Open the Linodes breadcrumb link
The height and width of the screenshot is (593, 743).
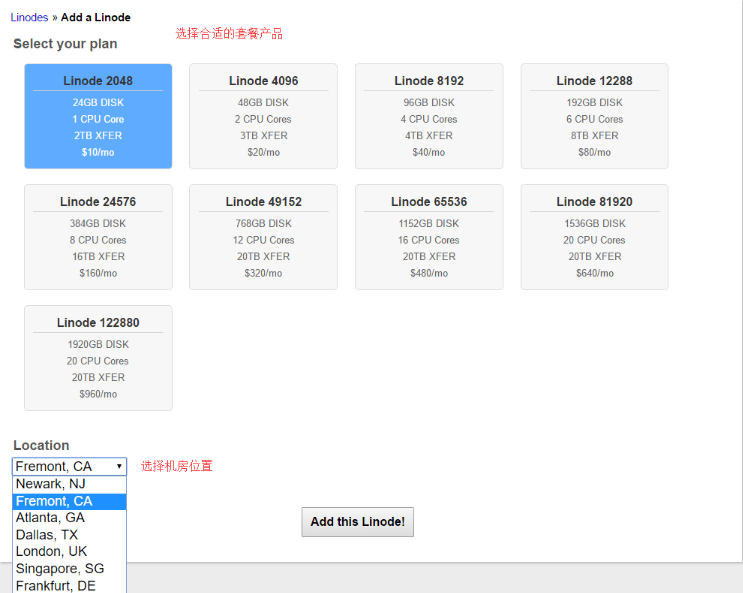click(29, 17)
